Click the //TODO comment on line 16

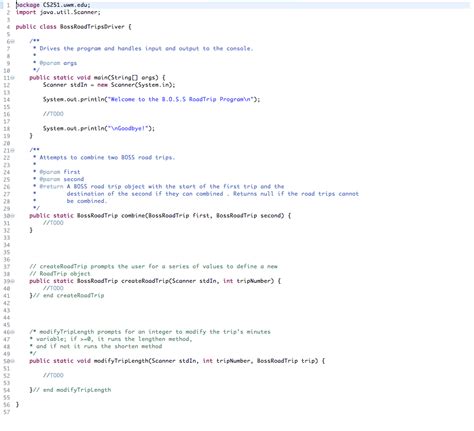coord(53,114)
